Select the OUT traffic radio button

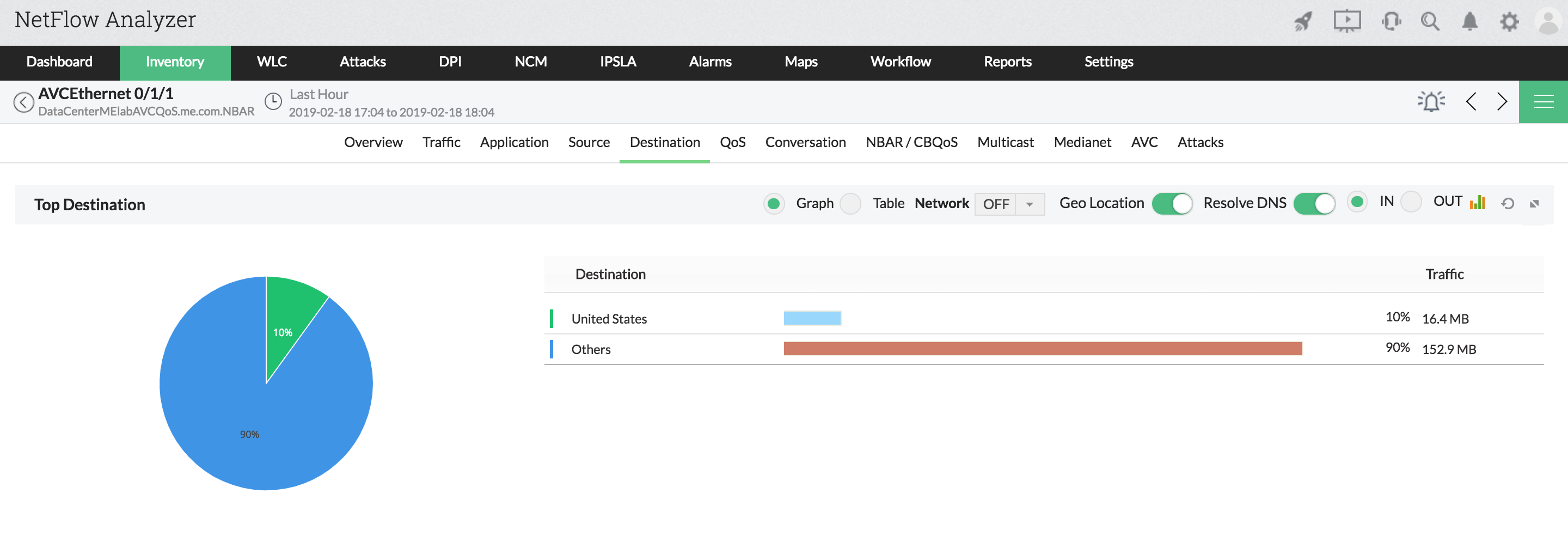[1410, 202]
